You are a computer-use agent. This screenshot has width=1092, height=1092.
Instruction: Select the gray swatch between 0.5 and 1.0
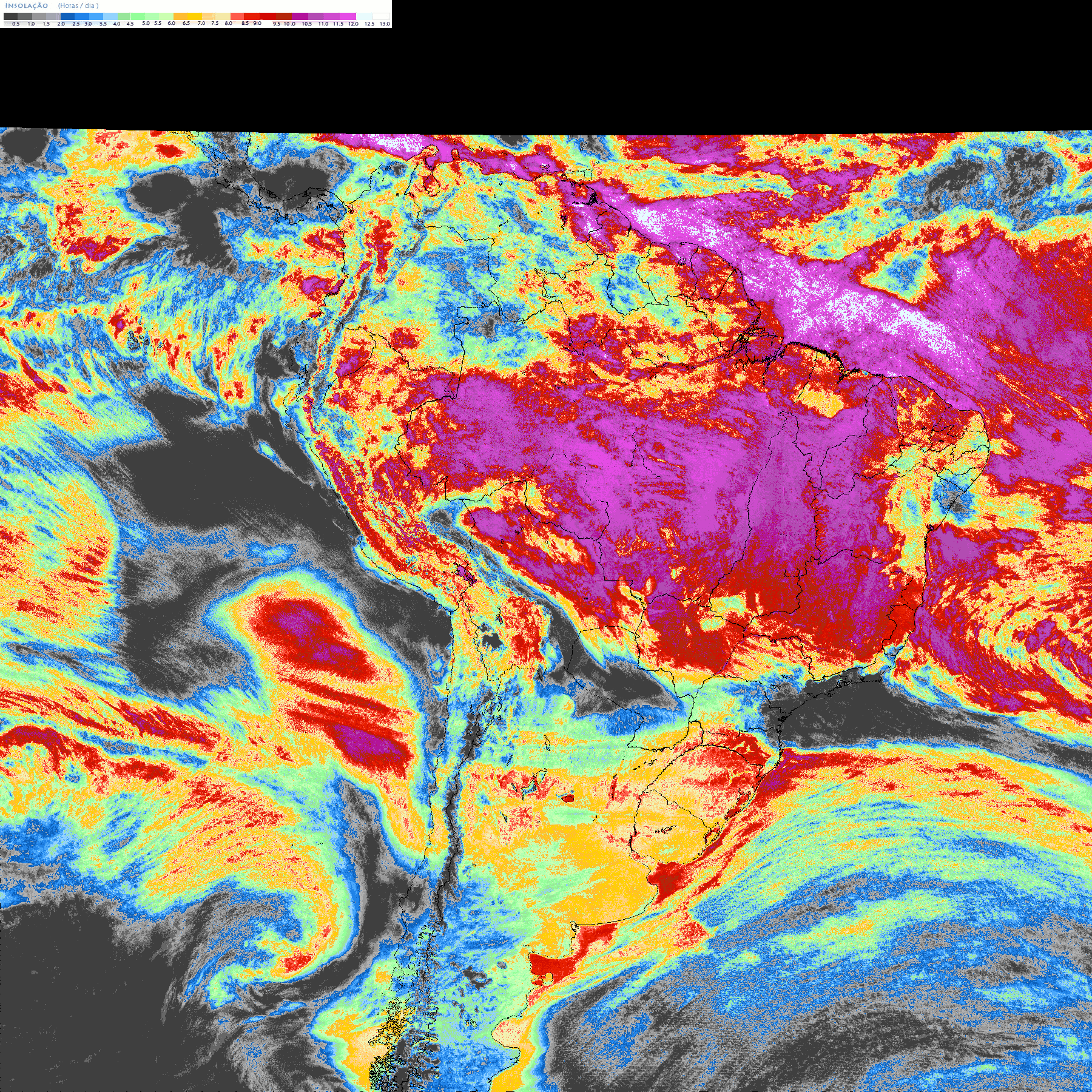tap(25, 16)
